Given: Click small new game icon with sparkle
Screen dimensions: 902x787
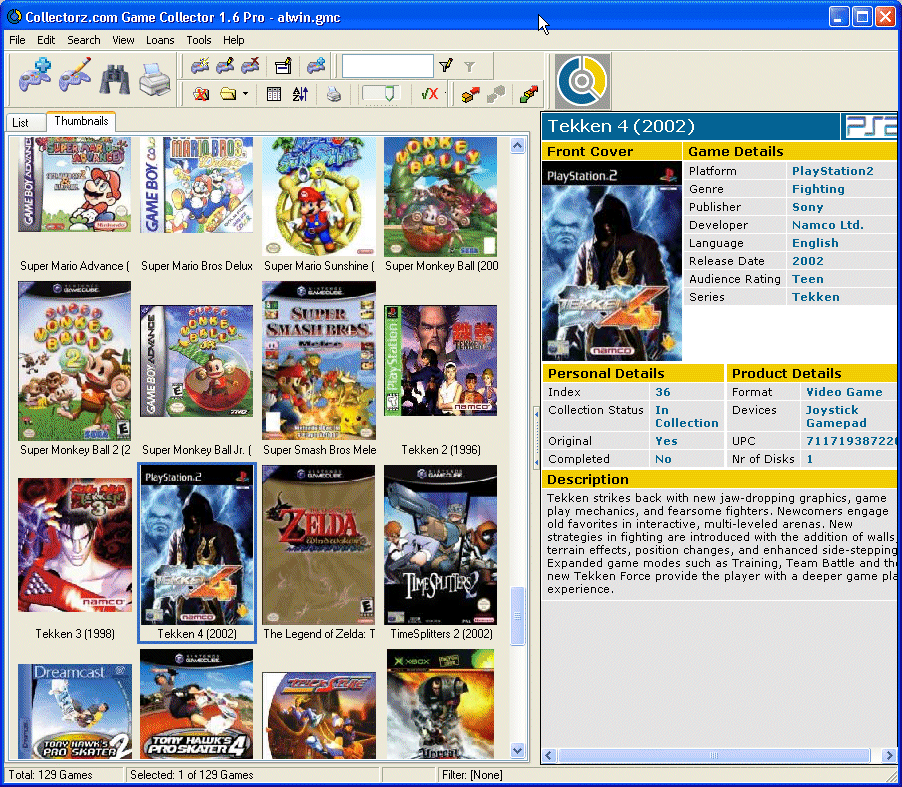Looking at the screenshot, I should click(x=200, y=66).
